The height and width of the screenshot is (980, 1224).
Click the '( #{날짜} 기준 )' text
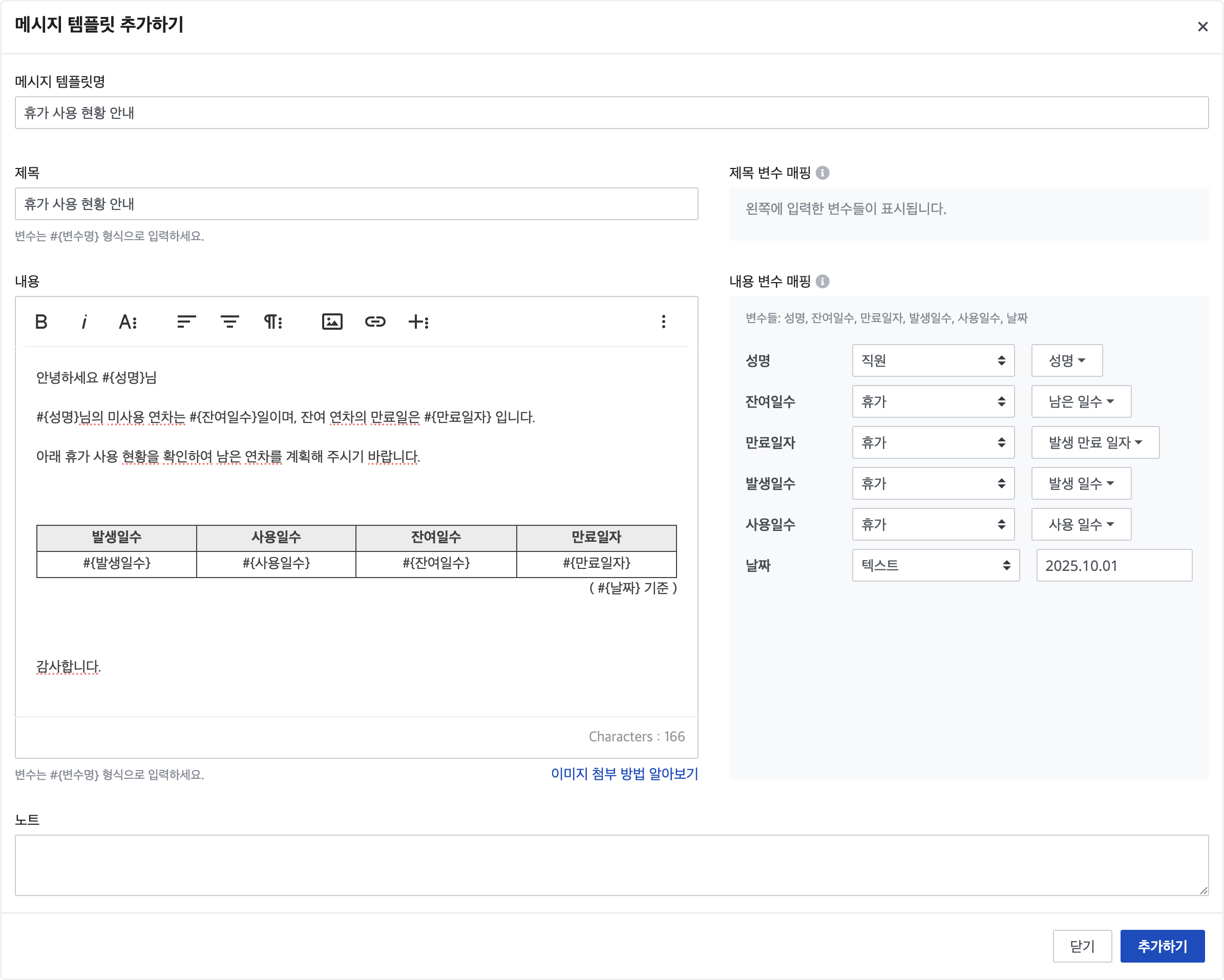pyautogui.click(x=632, y=588)
